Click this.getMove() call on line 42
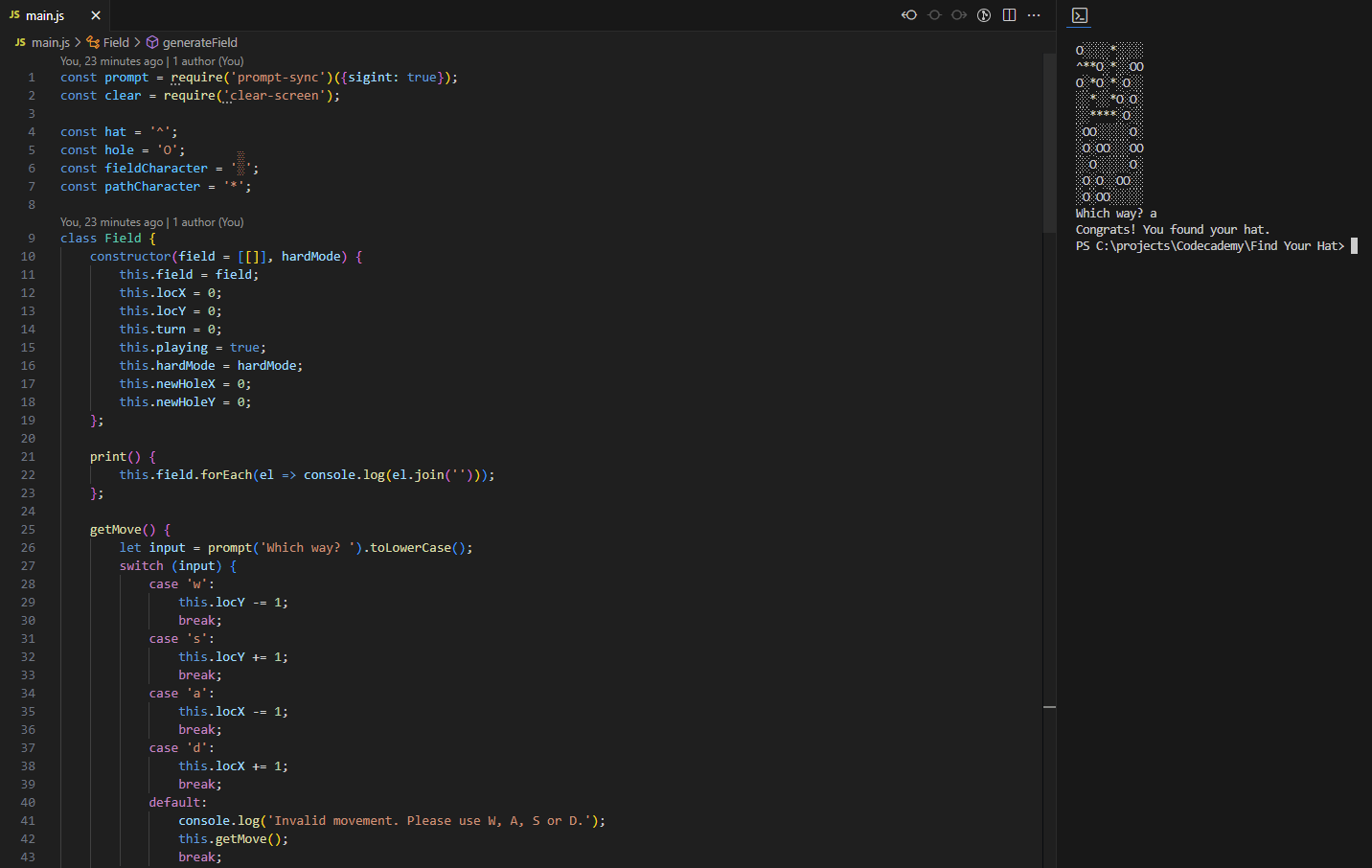The width and height of the screenshot is (1372, 868). point(233,839)
